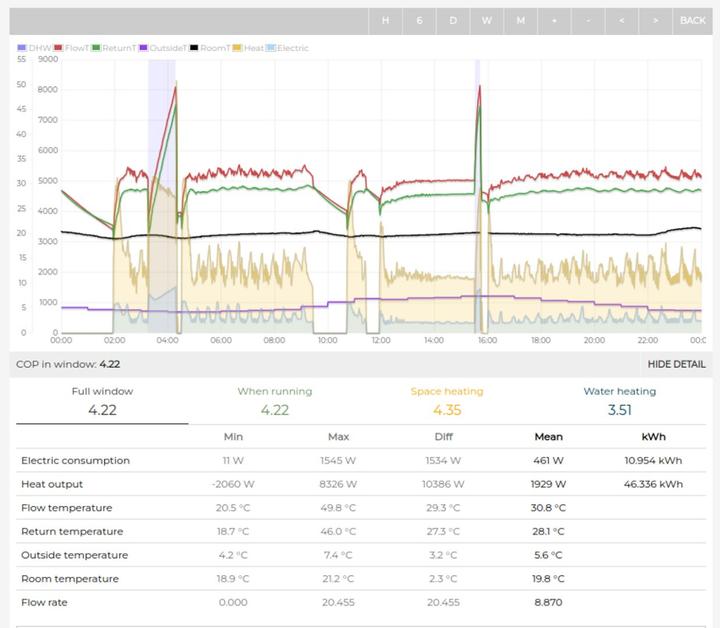Viewport: 720px width, 628px height.
Task: Switch to the D day view
Action: click(x=453, y=20)
